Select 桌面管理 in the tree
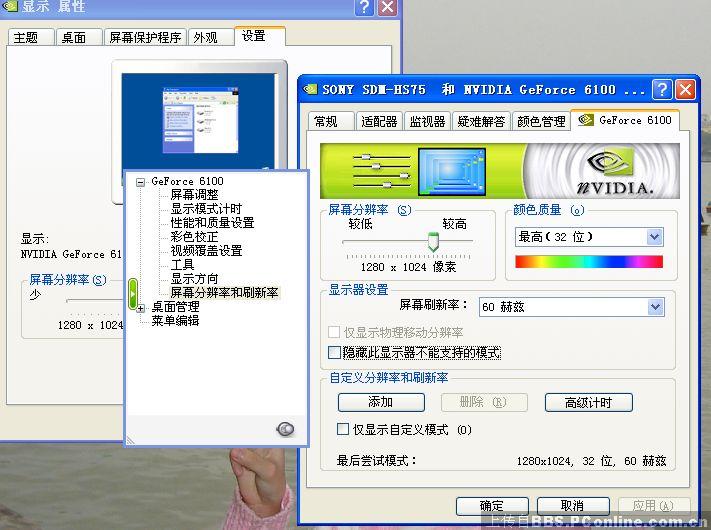This screenshot has width=711, height=530. 175,307
